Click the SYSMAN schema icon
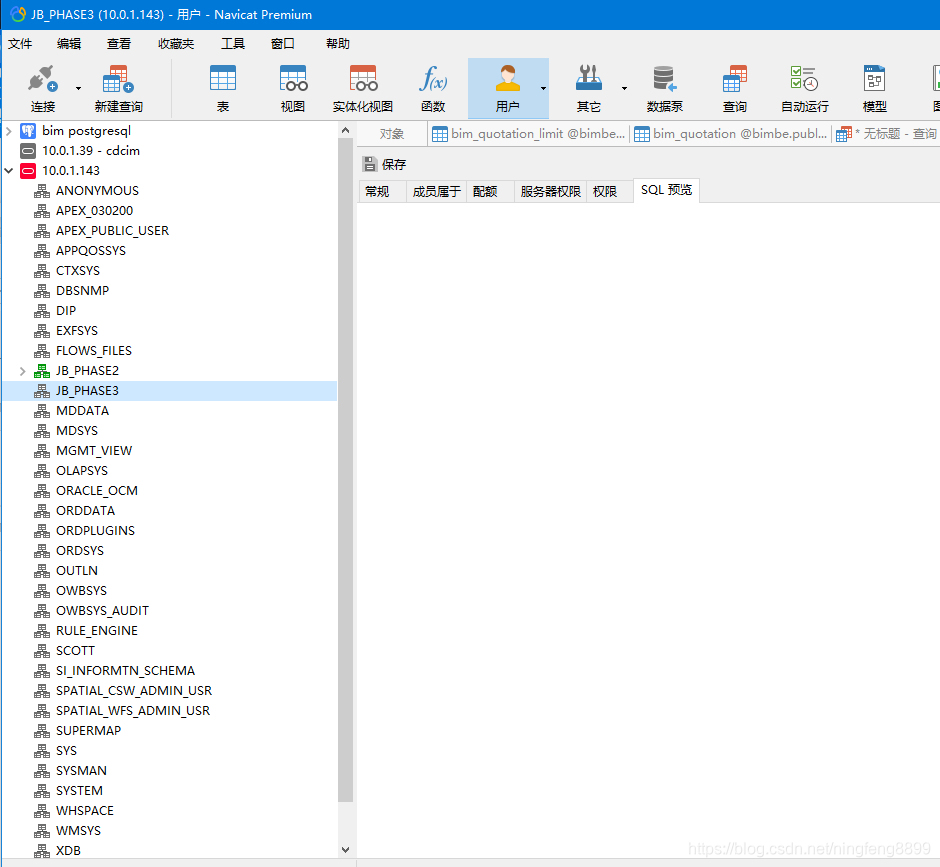940x867 pixels. pos(42,771)
